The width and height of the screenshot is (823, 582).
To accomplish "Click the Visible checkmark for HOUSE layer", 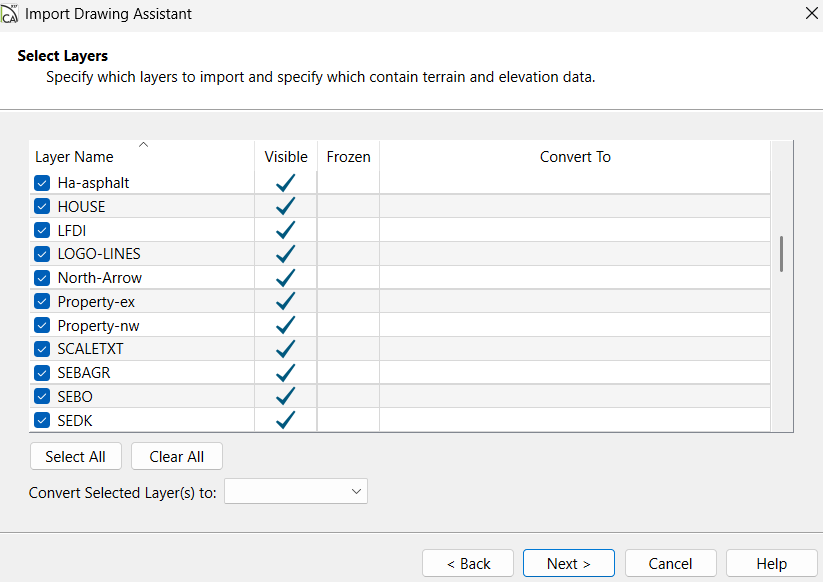I will pyautogui.click(x=286, y=206).
